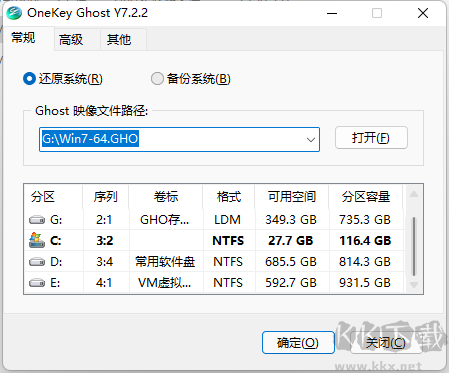Viewport: 449px width, 373px height.
Task: Click the 可用空间 column header
Action: tap(292, 197)
